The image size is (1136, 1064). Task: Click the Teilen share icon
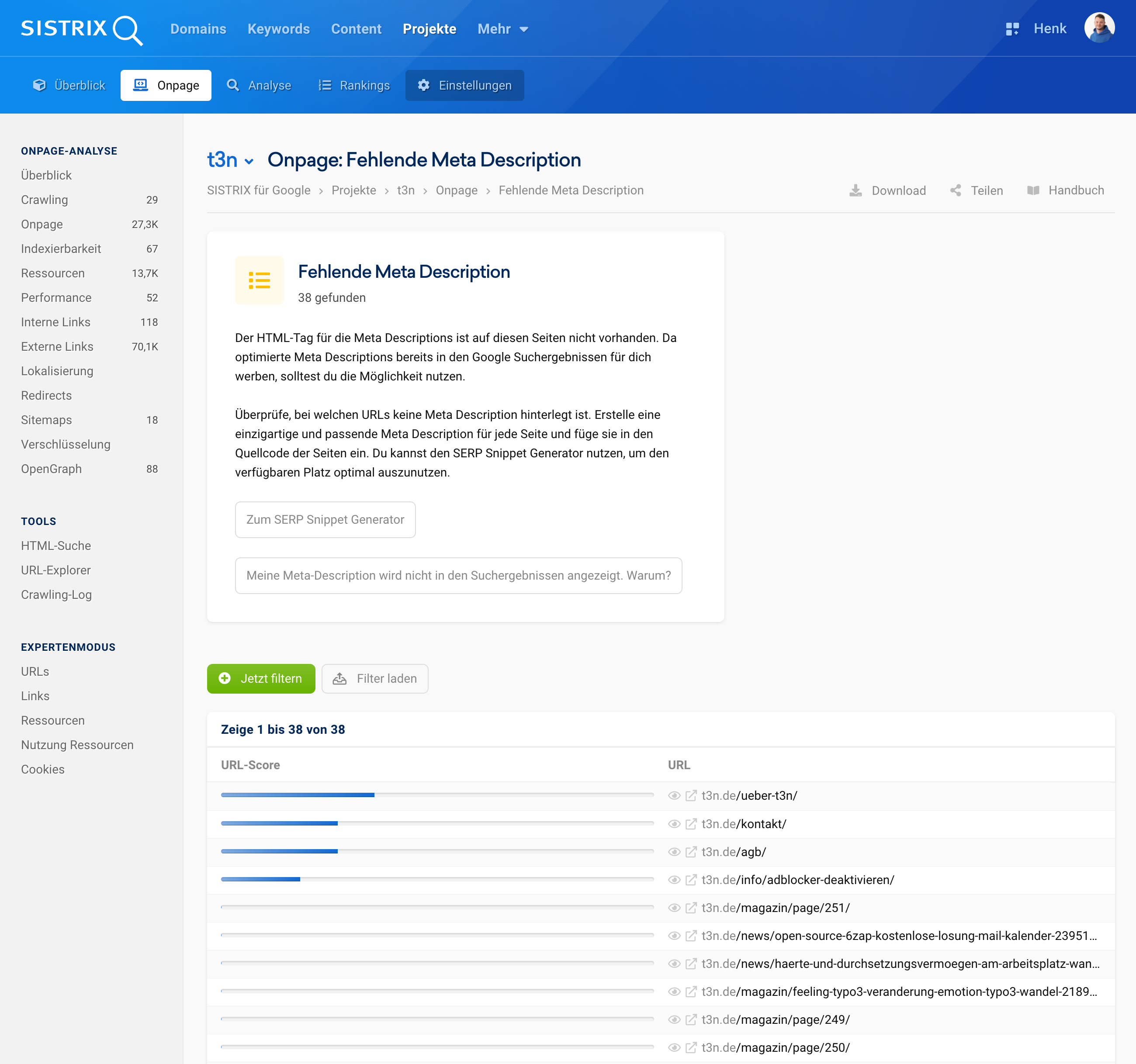pos(956,190)
